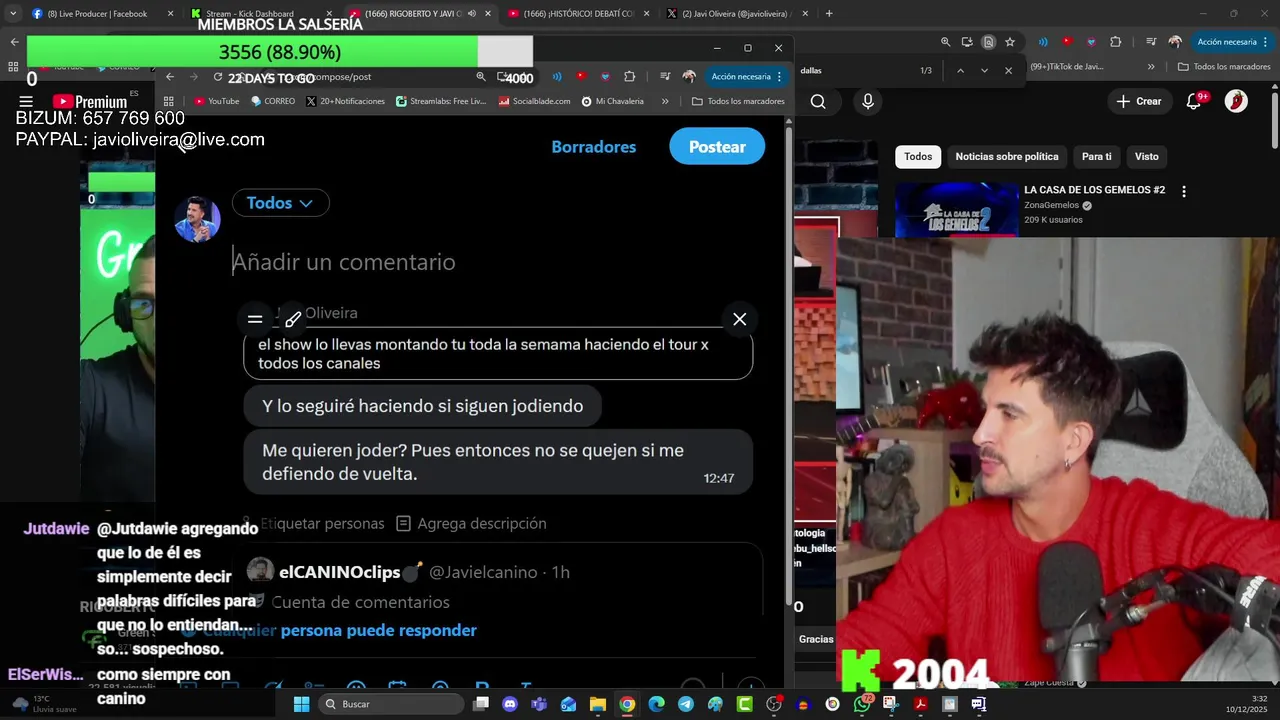Open the 20+Notificaciones X bookmark
Screen dimensions: 1280x720
(x=345, y=101)
